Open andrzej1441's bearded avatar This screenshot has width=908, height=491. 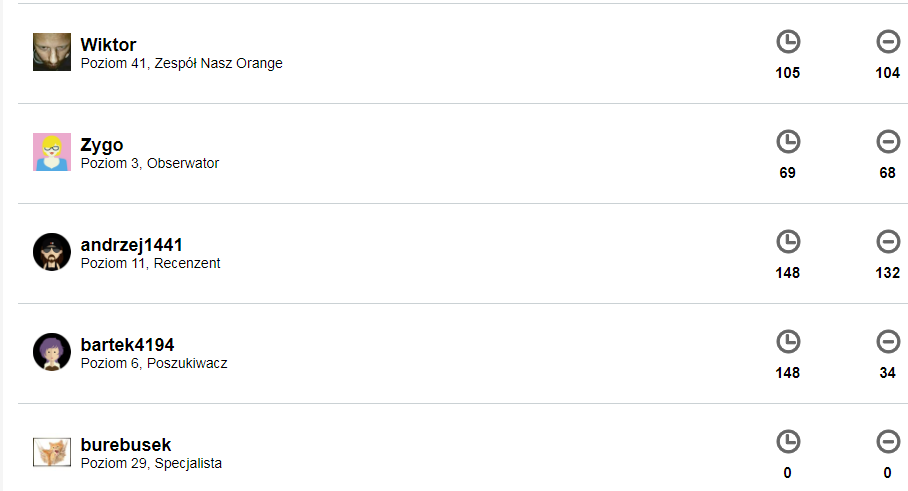[52, 252]
